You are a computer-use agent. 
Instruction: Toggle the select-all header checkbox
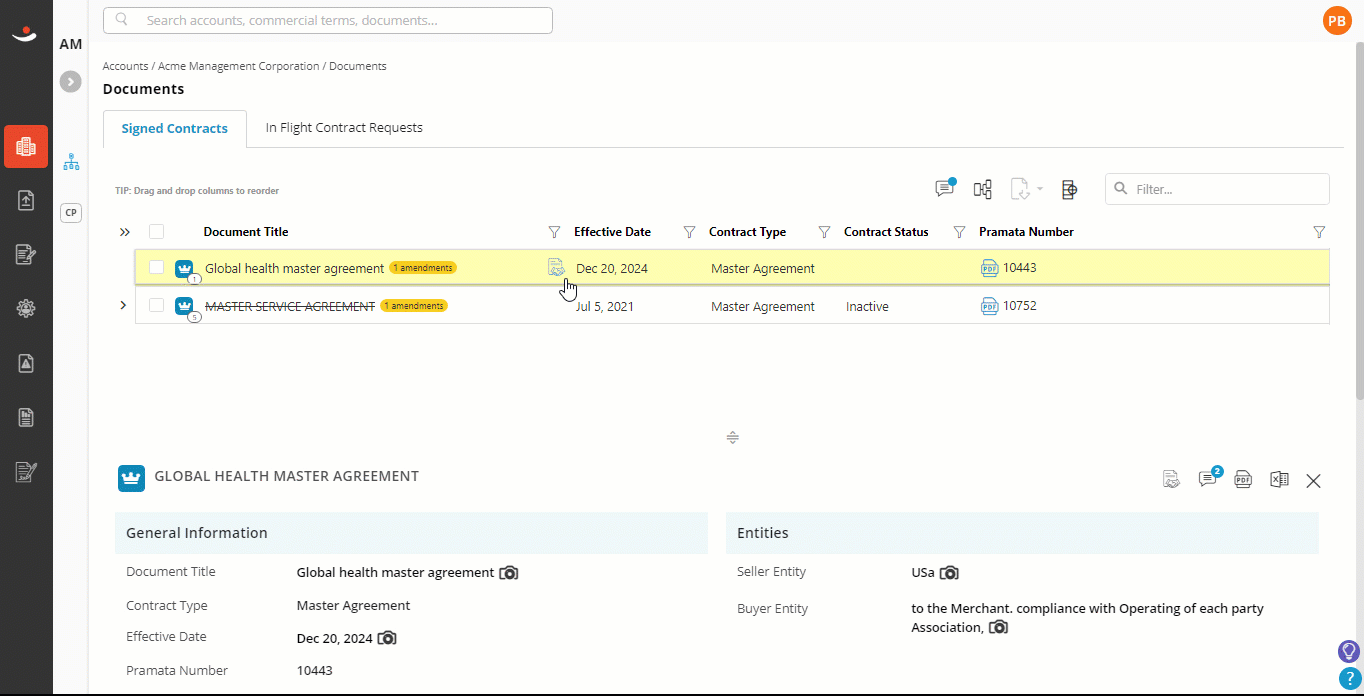coord(156,231)
